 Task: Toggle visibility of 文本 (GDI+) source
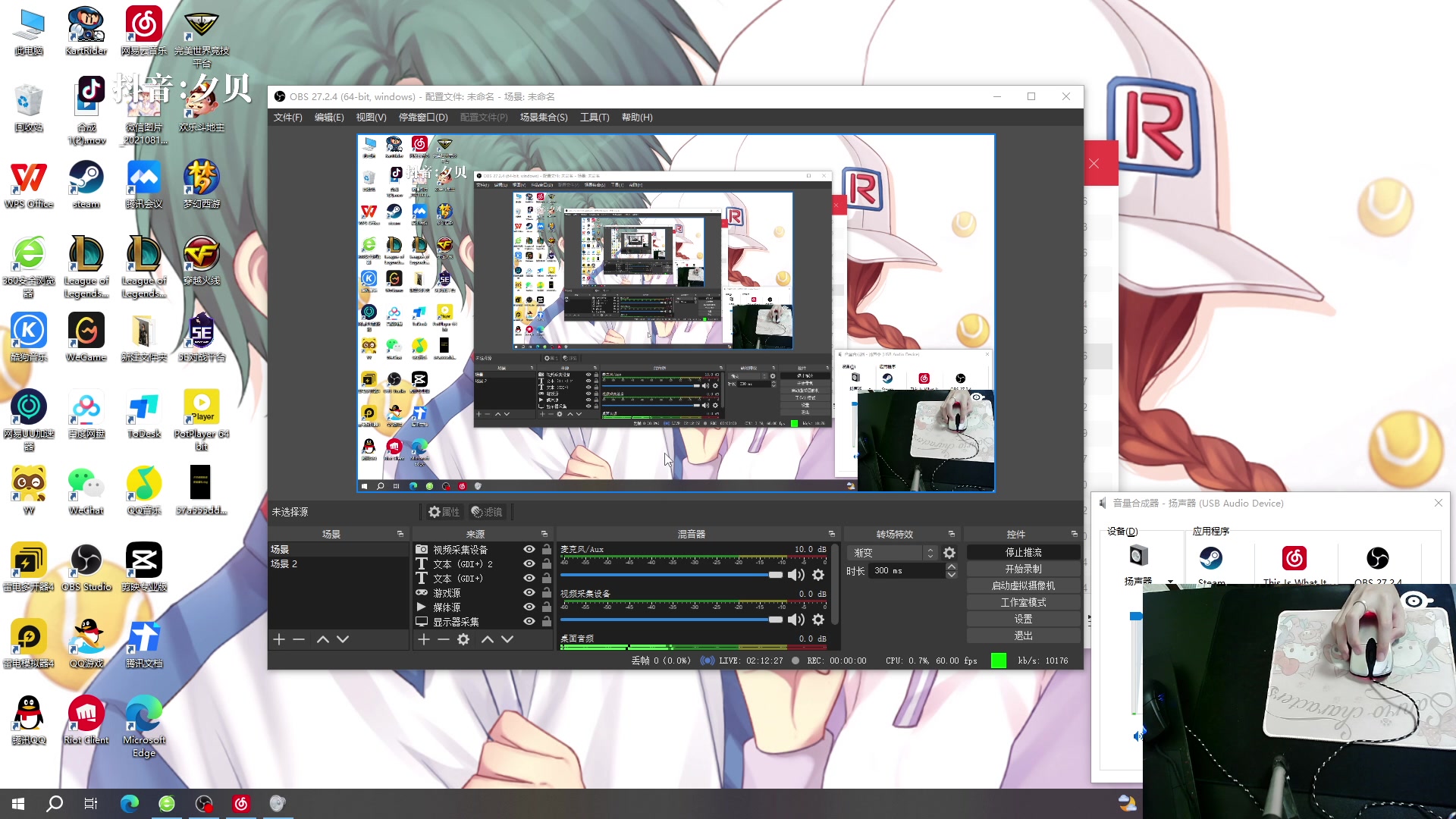(529, 578)
